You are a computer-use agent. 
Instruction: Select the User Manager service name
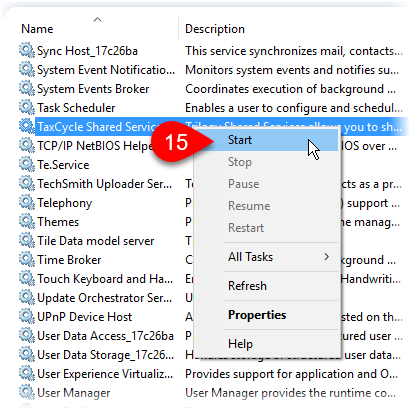pyautogui.click(x=74, y=393)
